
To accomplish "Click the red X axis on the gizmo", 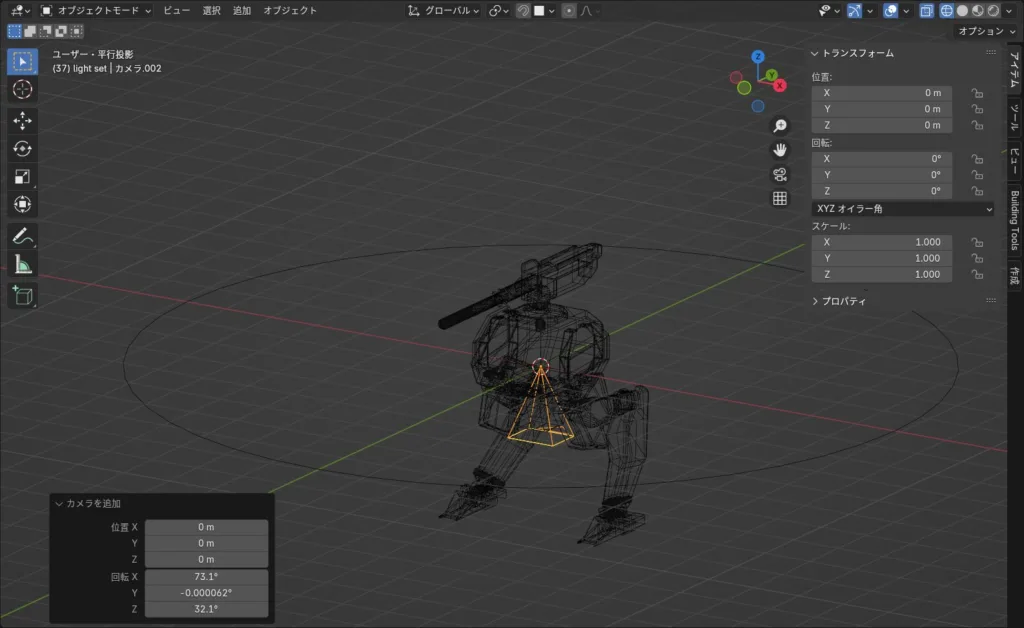I will (780, 86).
